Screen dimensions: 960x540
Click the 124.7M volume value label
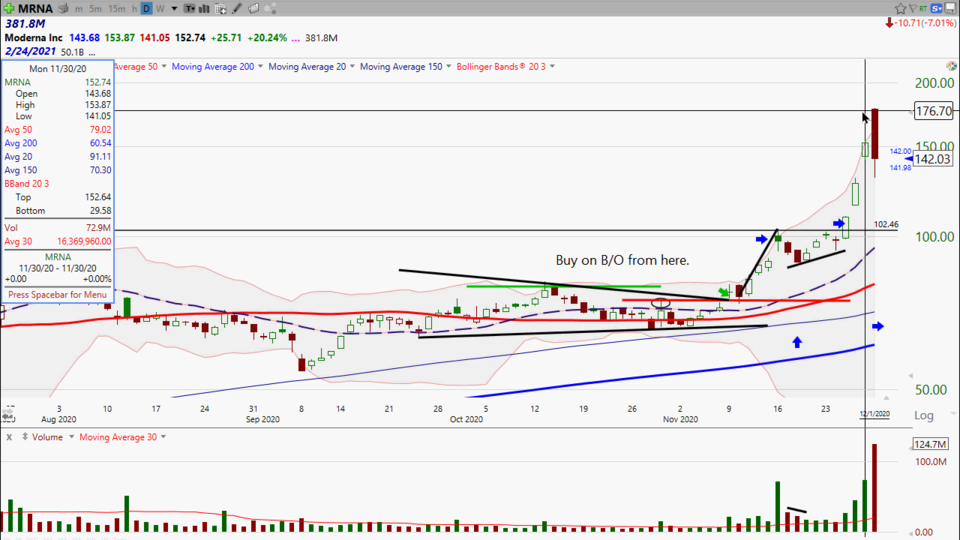(931, 444)
